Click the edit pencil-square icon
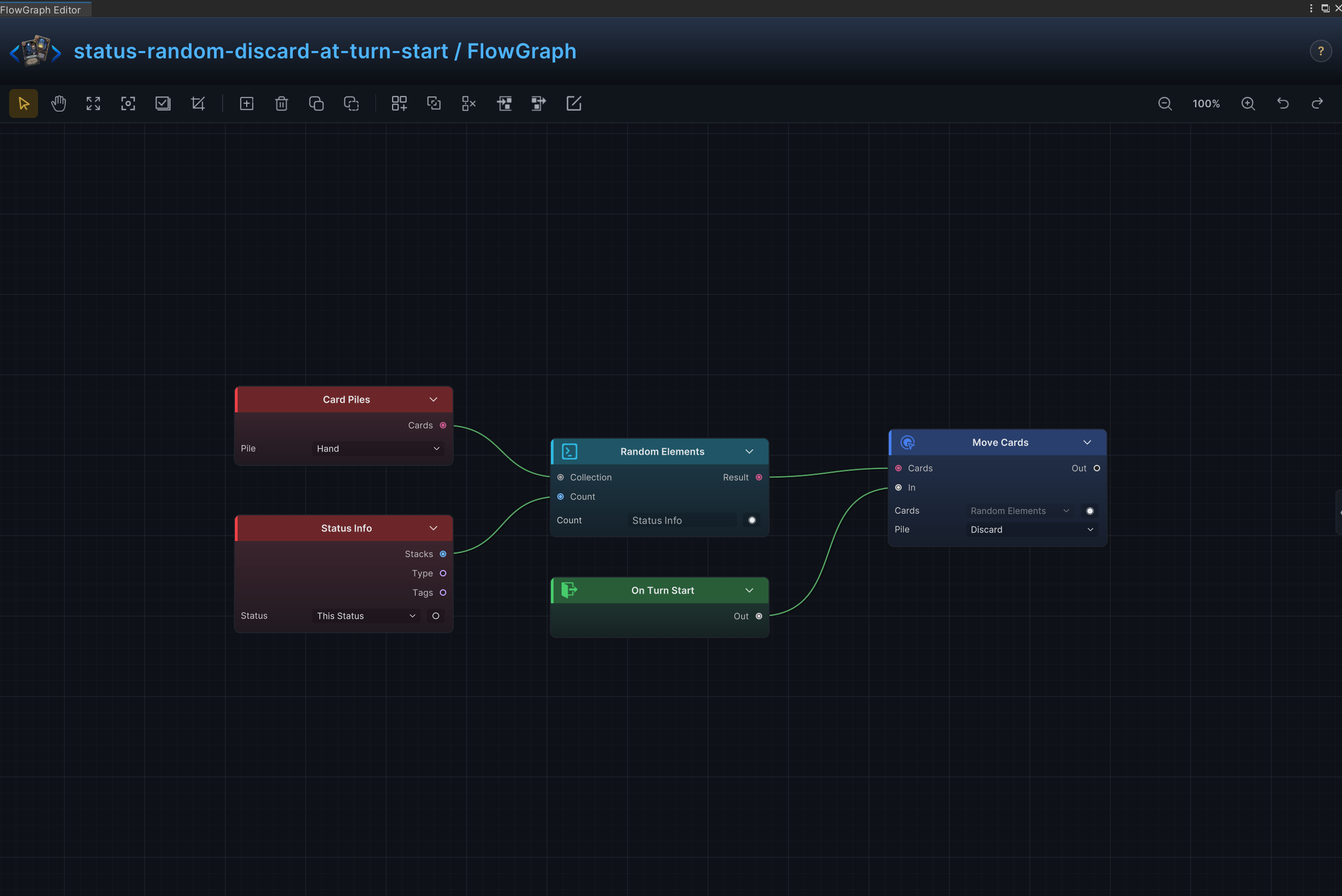The image size is (1342, 896). [x=574, y=103]
